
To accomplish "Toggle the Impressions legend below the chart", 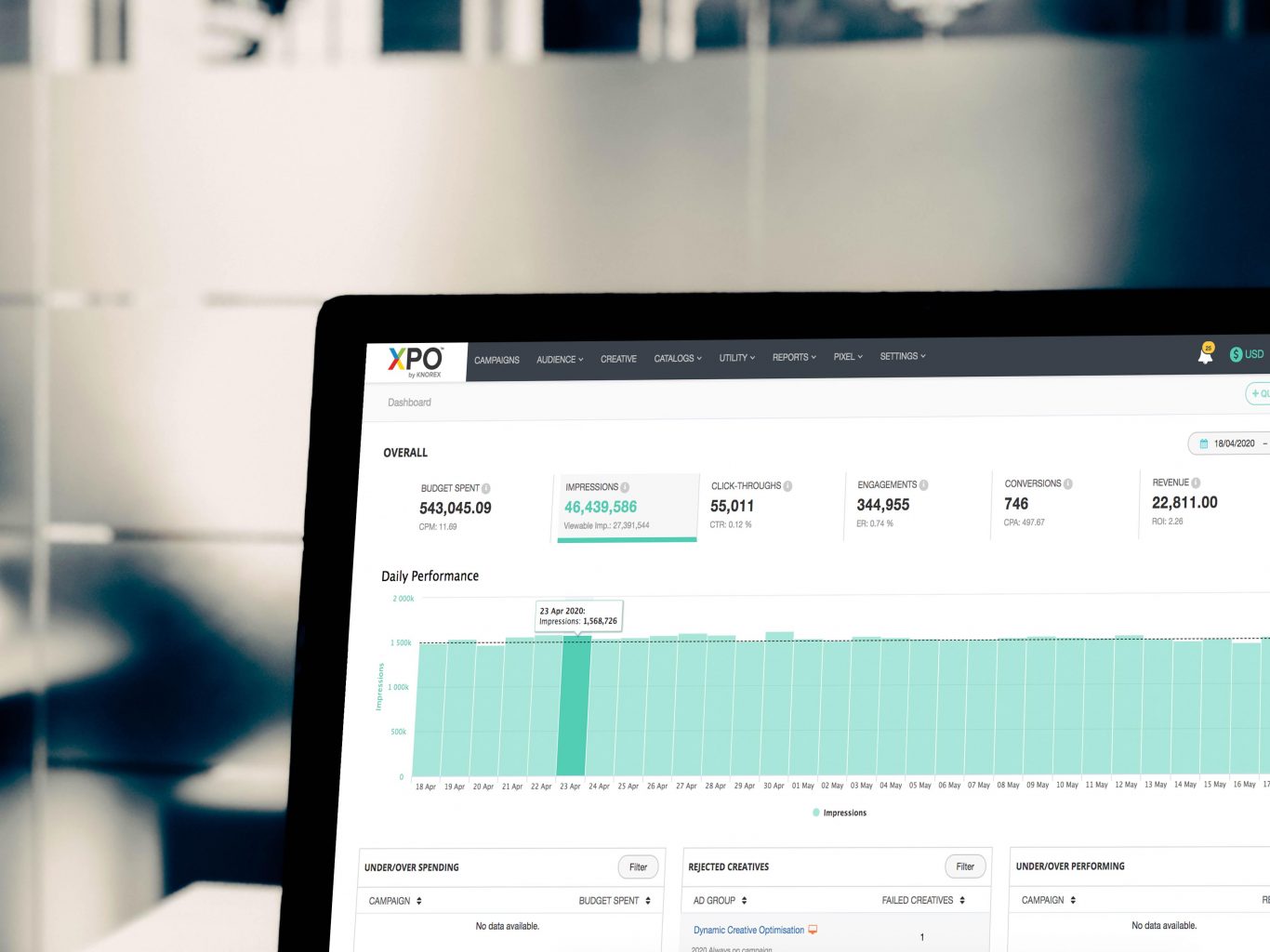I will pos(840,813).
